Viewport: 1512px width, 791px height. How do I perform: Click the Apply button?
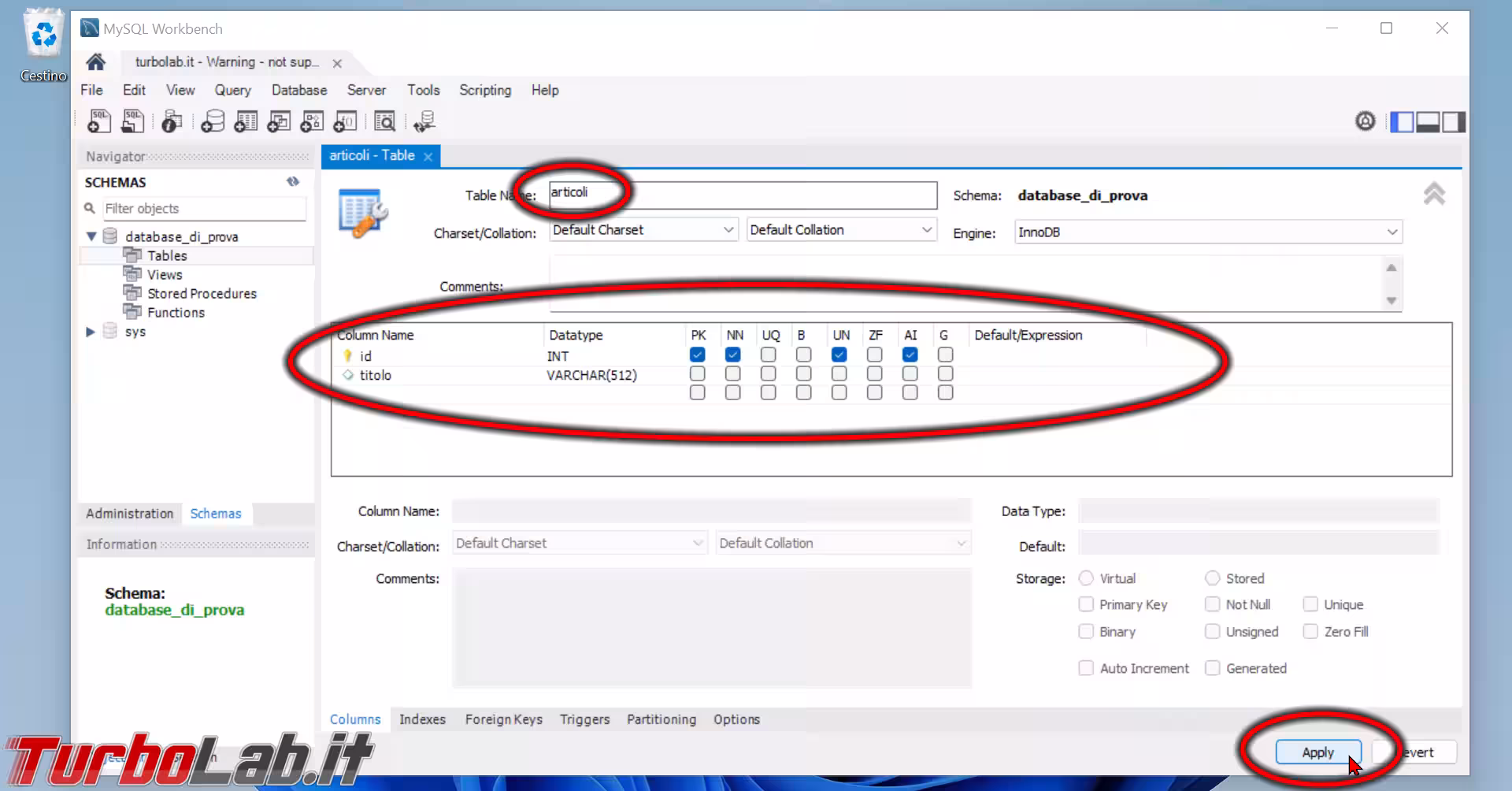coord(1318,752)
